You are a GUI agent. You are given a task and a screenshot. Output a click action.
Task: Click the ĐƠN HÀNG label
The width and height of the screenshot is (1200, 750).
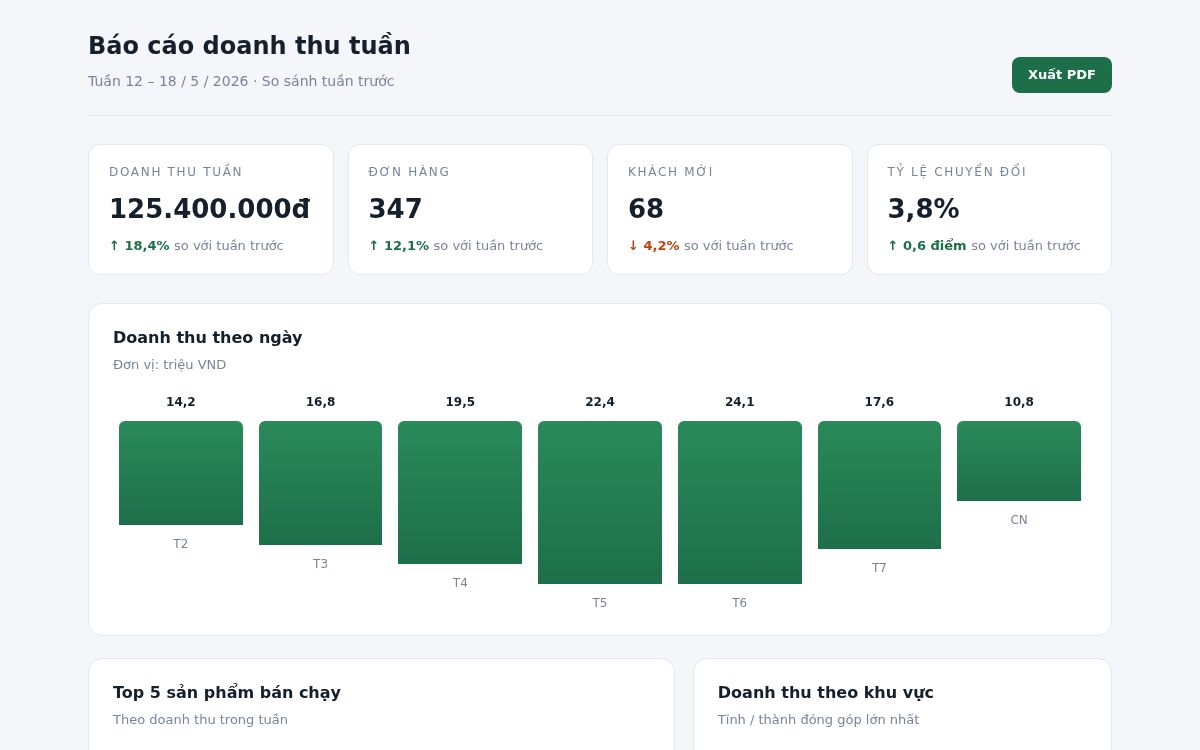point(409,172)
